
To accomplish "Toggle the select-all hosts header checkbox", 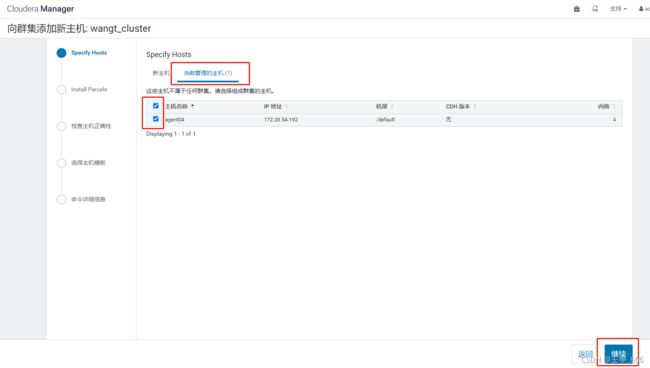I will [x=155, y=106].
